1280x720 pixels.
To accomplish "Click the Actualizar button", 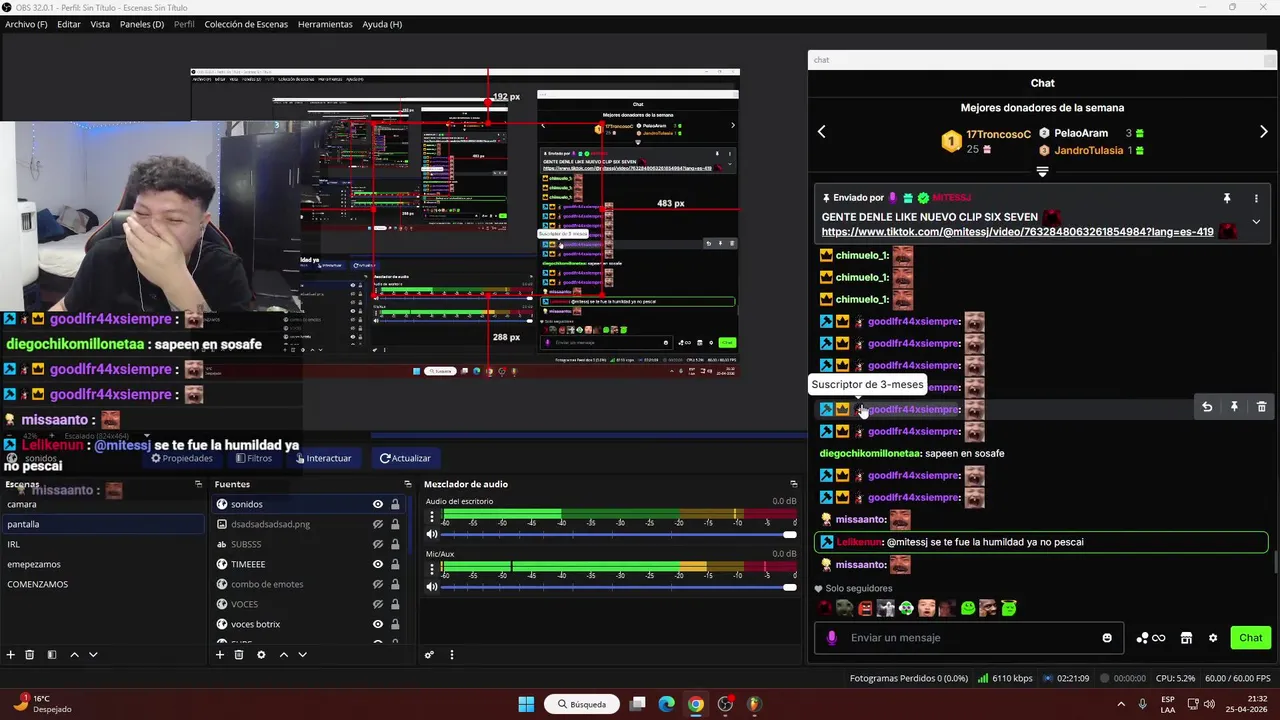I will tap(405, 458).
